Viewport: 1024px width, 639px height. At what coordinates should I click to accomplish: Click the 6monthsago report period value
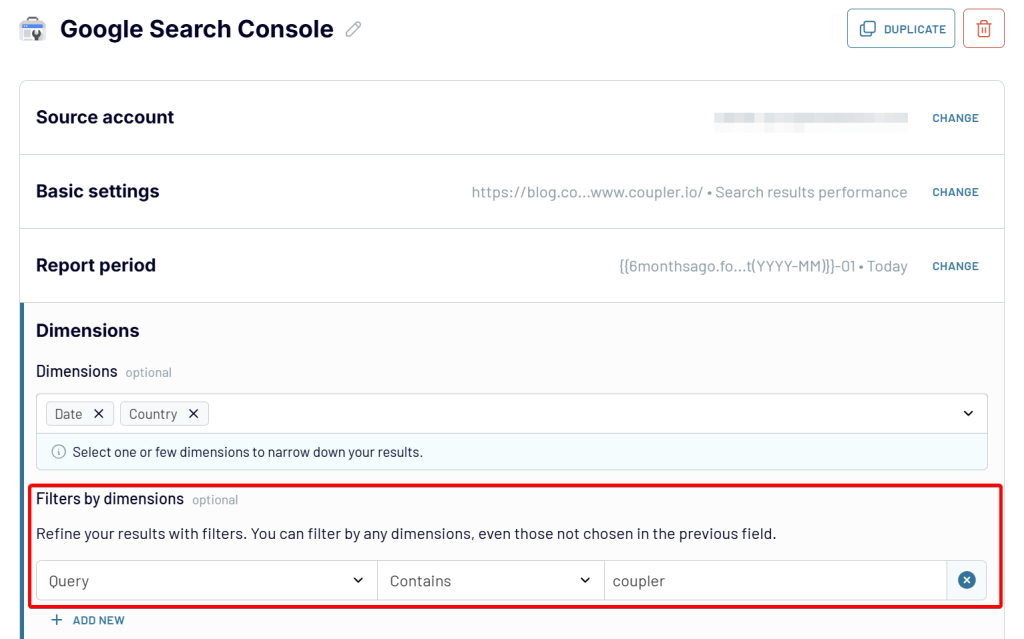737,266
